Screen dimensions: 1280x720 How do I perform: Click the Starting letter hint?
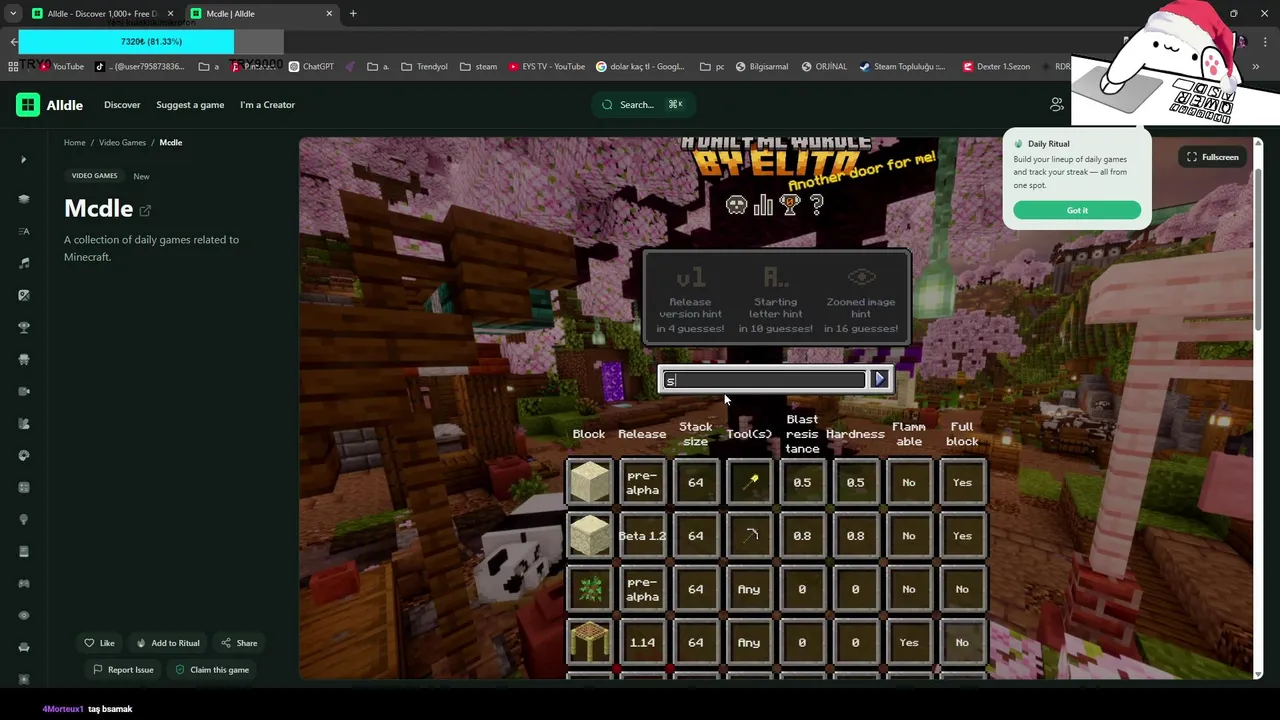tap(775, 298)
